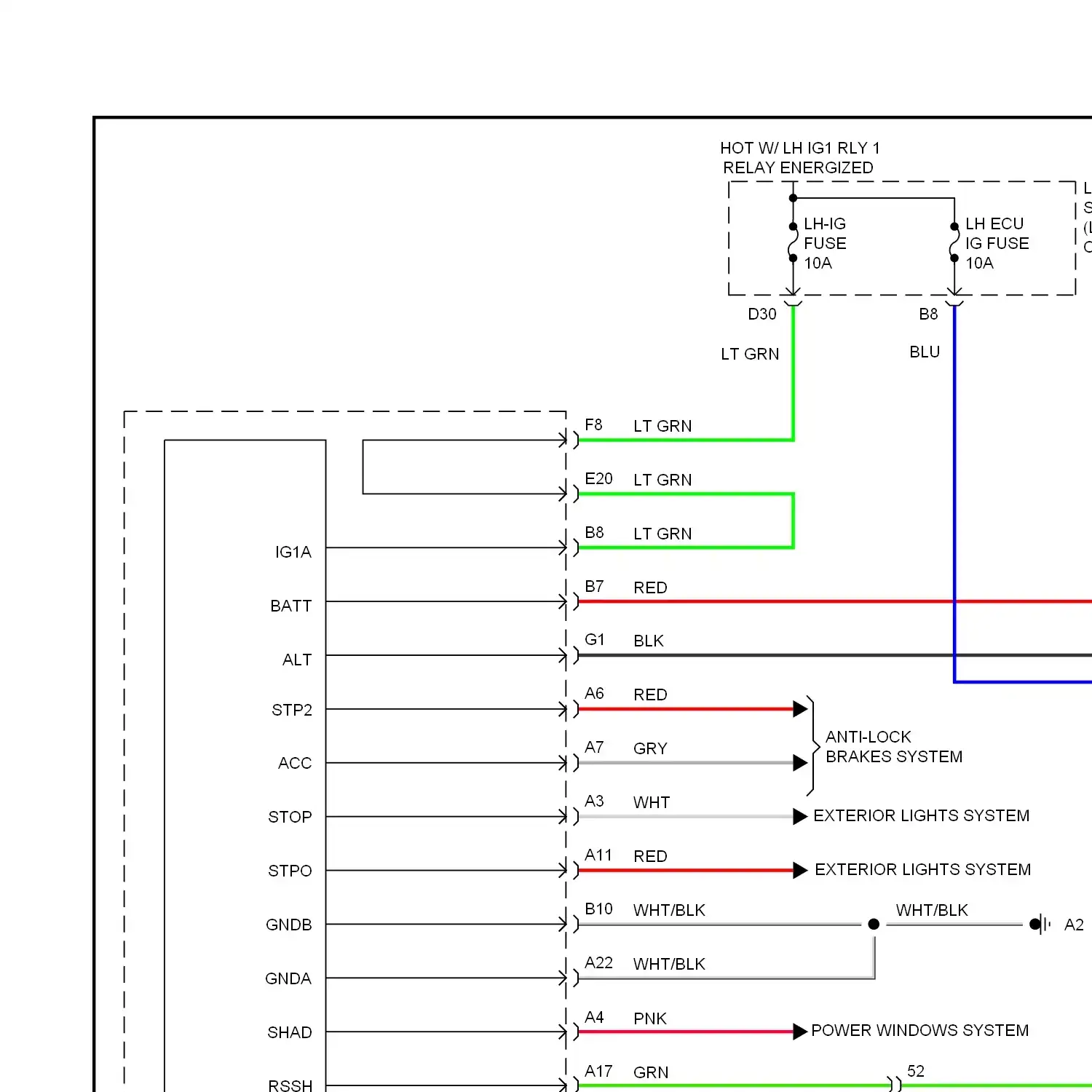
Task: Click the D30 connector label
Action: (762, 314)
